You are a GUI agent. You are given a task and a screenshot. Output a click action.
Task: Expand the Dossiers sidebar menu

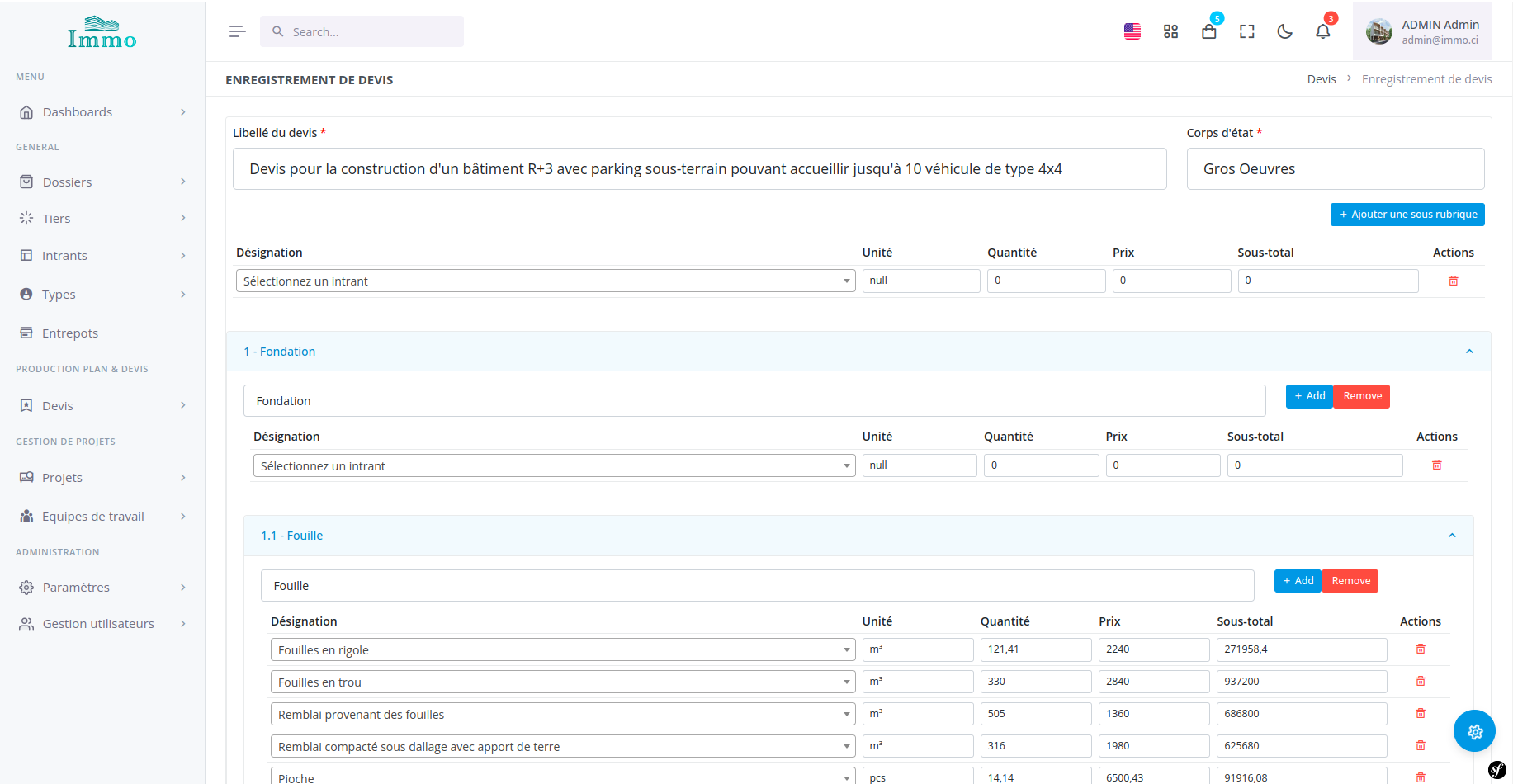(x=102, y=182)
